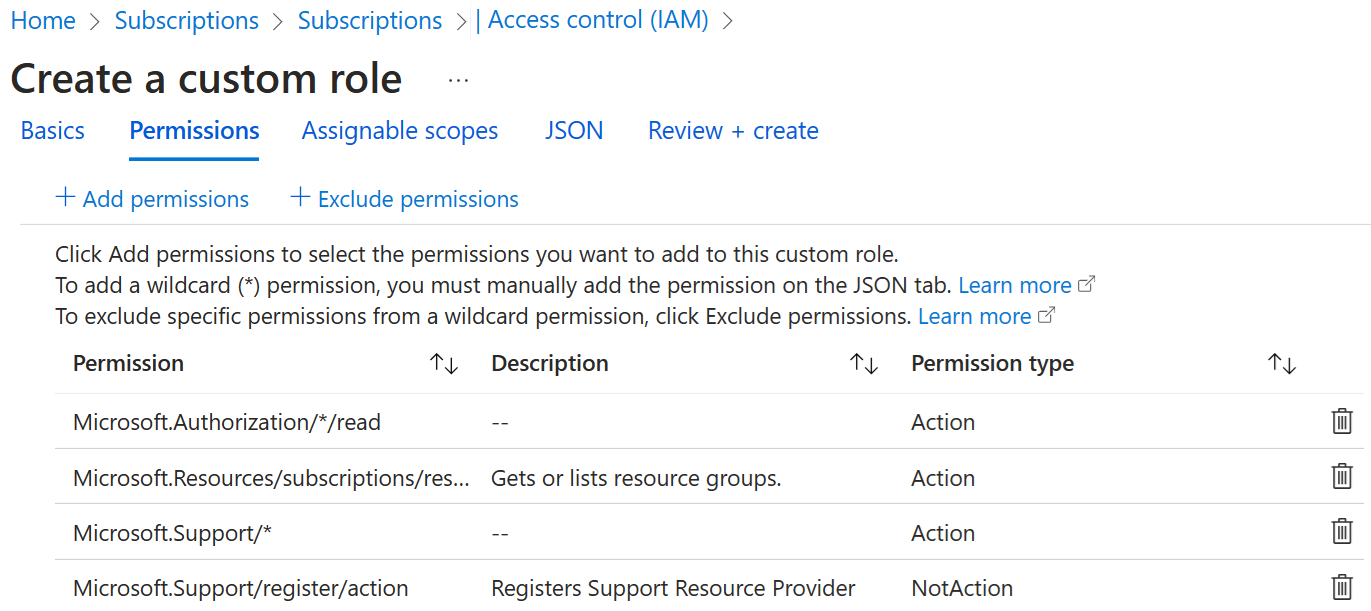Open the ellipsis more options menu
1371x611 pixels.
click(x=458, y=81)
